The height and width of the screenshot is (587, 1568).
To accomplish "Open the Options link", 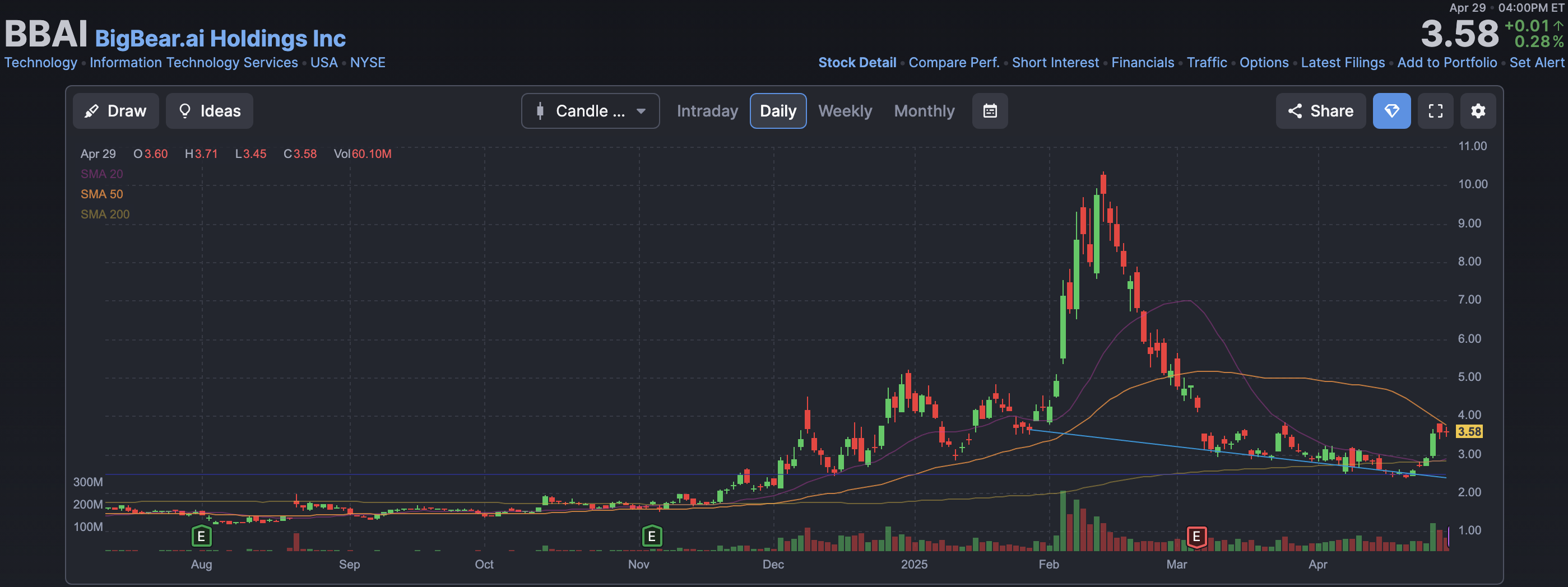I will pyautogui.click(x=1264, y=63).
